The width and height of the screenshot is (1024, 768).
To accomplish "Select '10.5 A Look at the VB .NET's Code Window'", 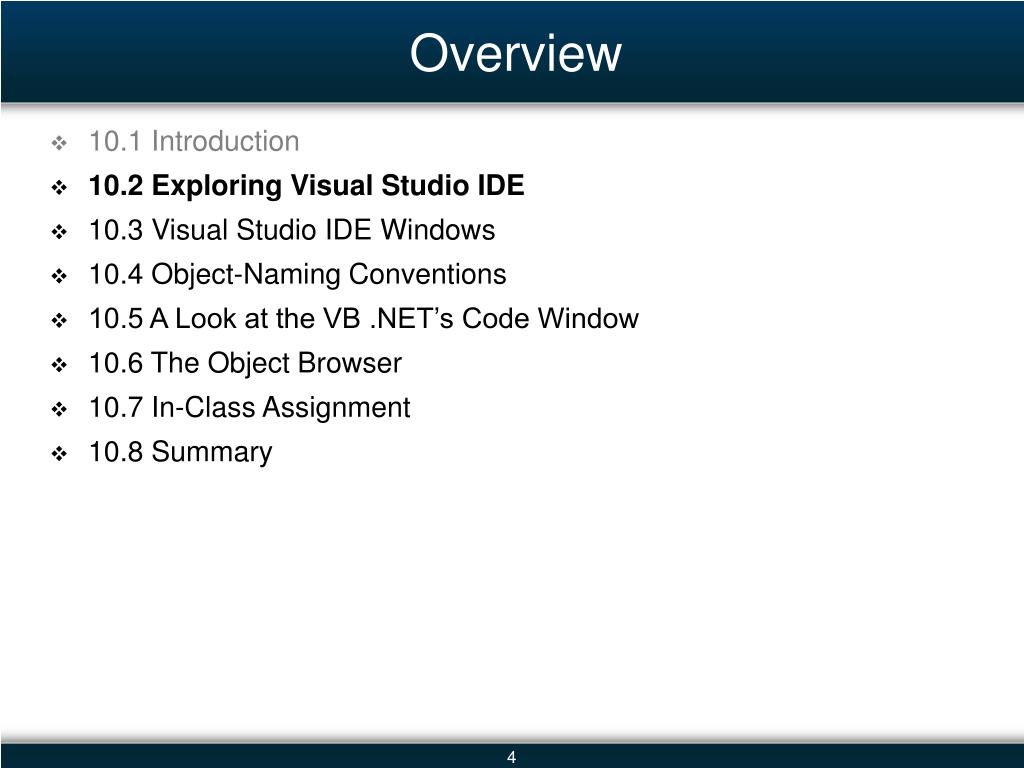I will click(x=364, y=319).
